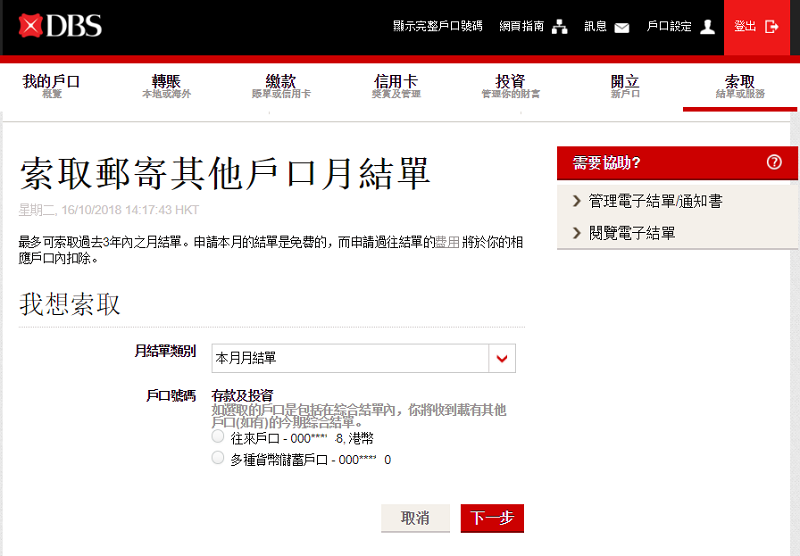
Task: Click 顯示完整戶口號碼 in the header
Action: (437, 27)
